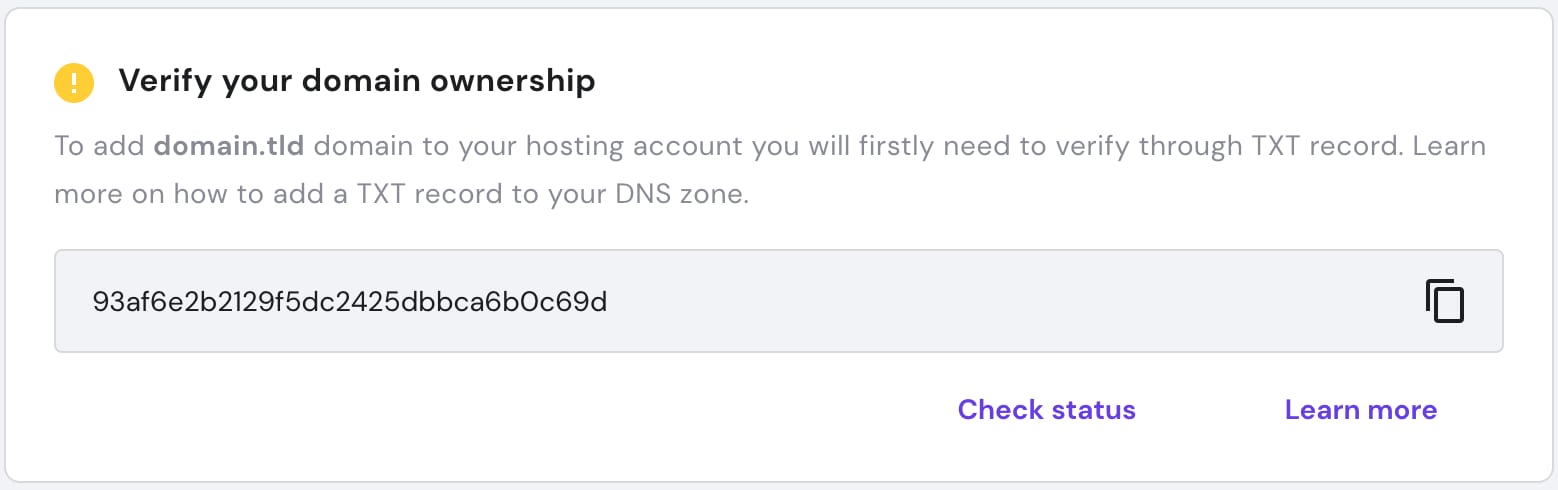Image resolution: width=1558 pixels, height=490 pixels.
Task: Click the verification code string 93af6e2b…
Action: 349,302
